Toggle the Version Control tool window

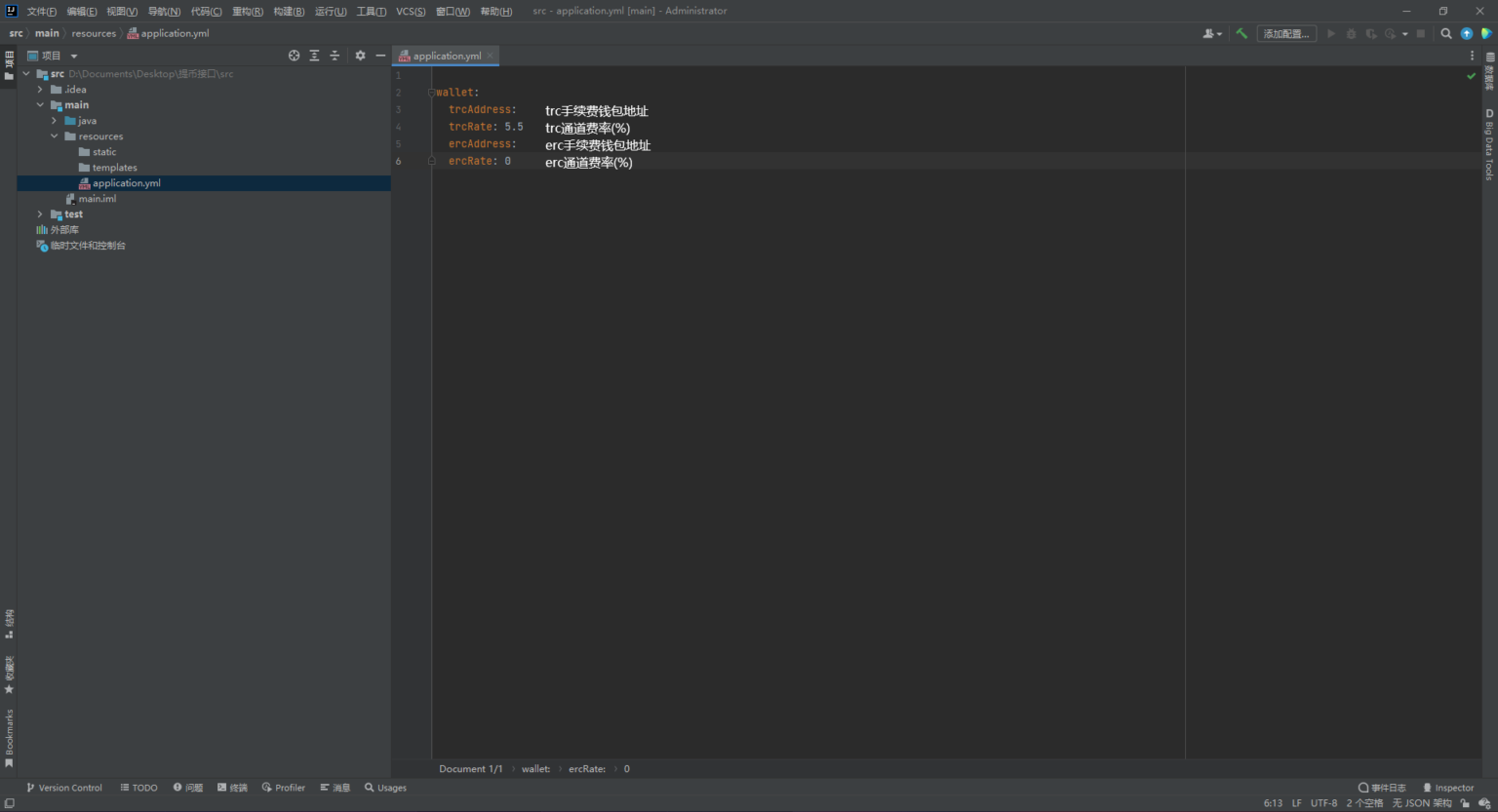(x=63, y=788)
